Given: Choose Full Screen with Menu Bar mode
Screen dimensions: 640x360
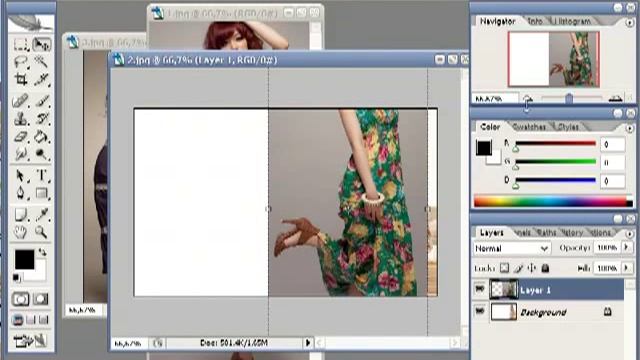Looking at the screenshot, I should [31, 320].
